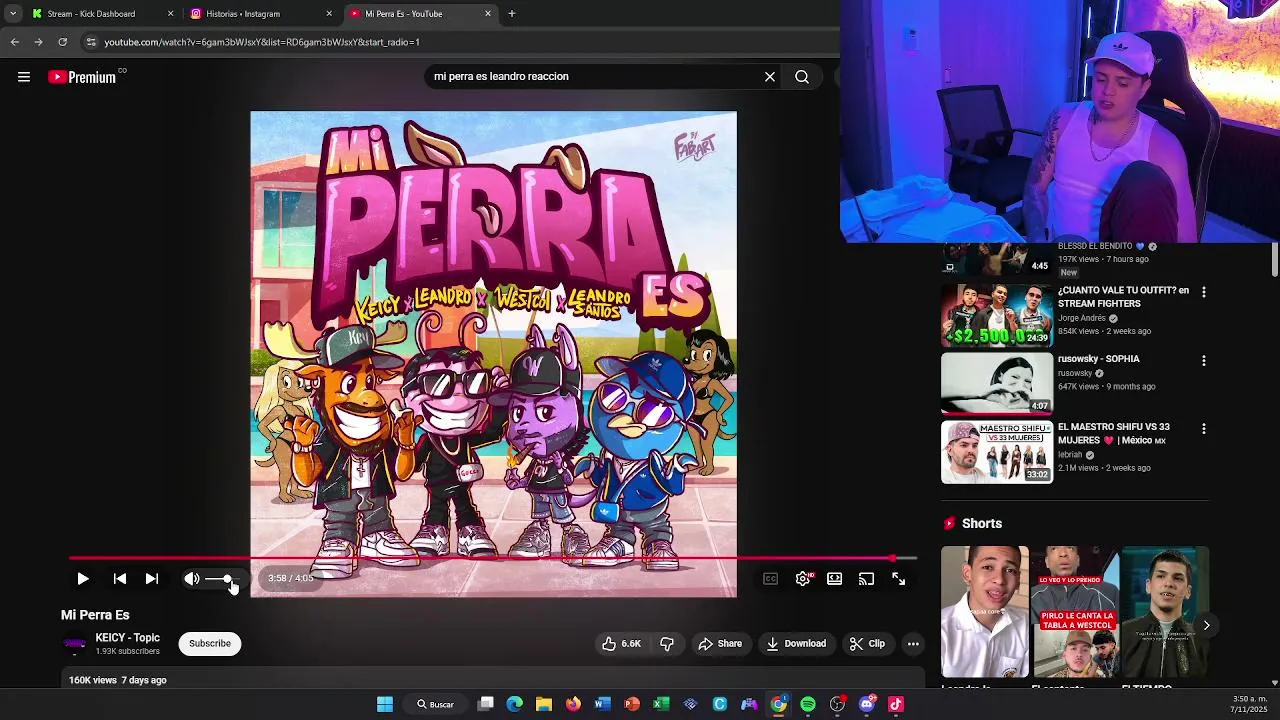1280x720 pixels.
Task: Close the Instagram tab
Action: 329,14
